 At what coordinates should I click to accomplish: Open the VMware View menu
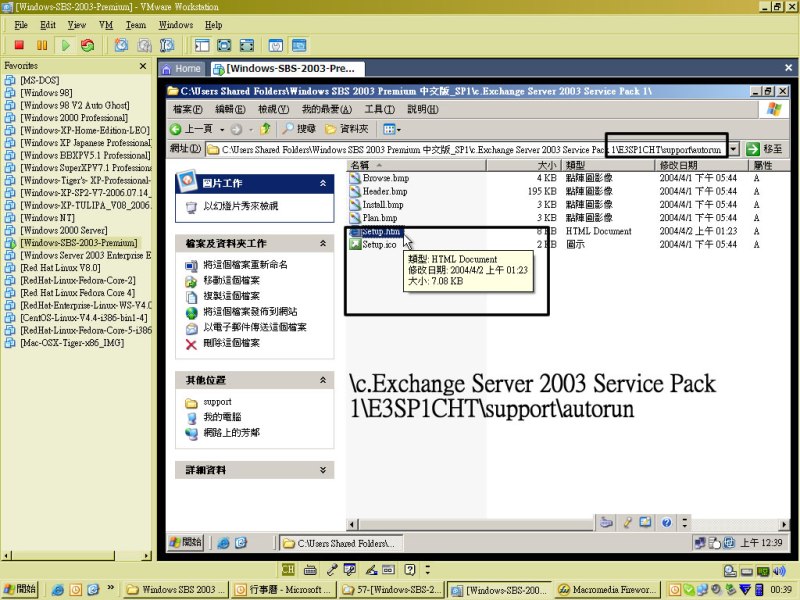click(x=77, y=25)
